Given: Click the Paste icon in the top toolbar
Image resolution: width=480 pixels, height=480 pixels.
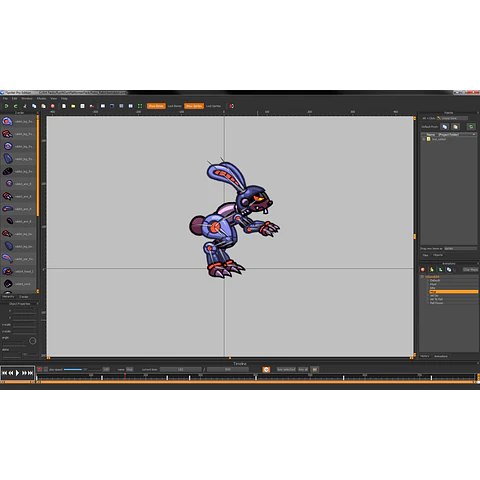Looking at the screenshot, I should pos(43,106).
